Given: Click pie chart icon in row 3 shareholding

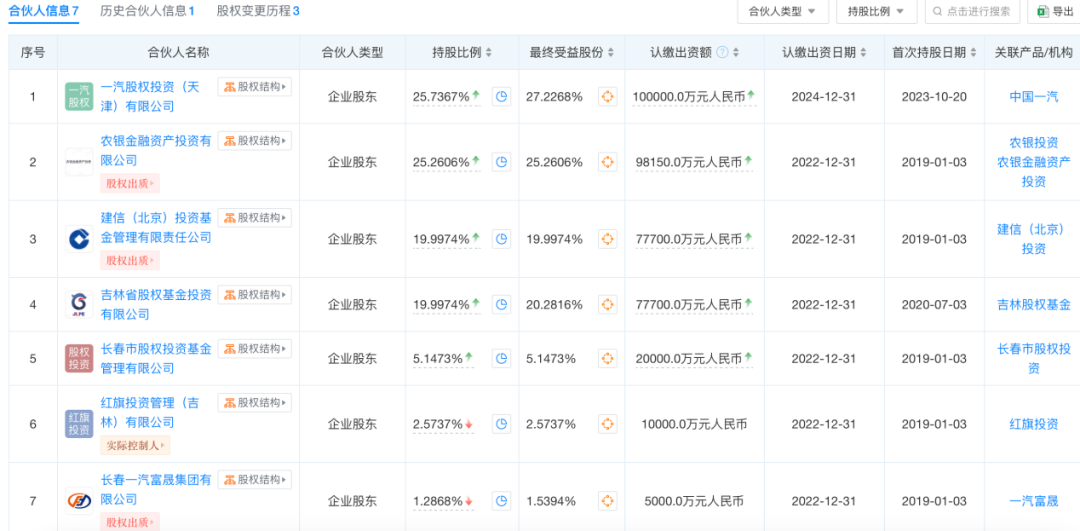Looking at the screenshot, I should [x=502, y=239].
